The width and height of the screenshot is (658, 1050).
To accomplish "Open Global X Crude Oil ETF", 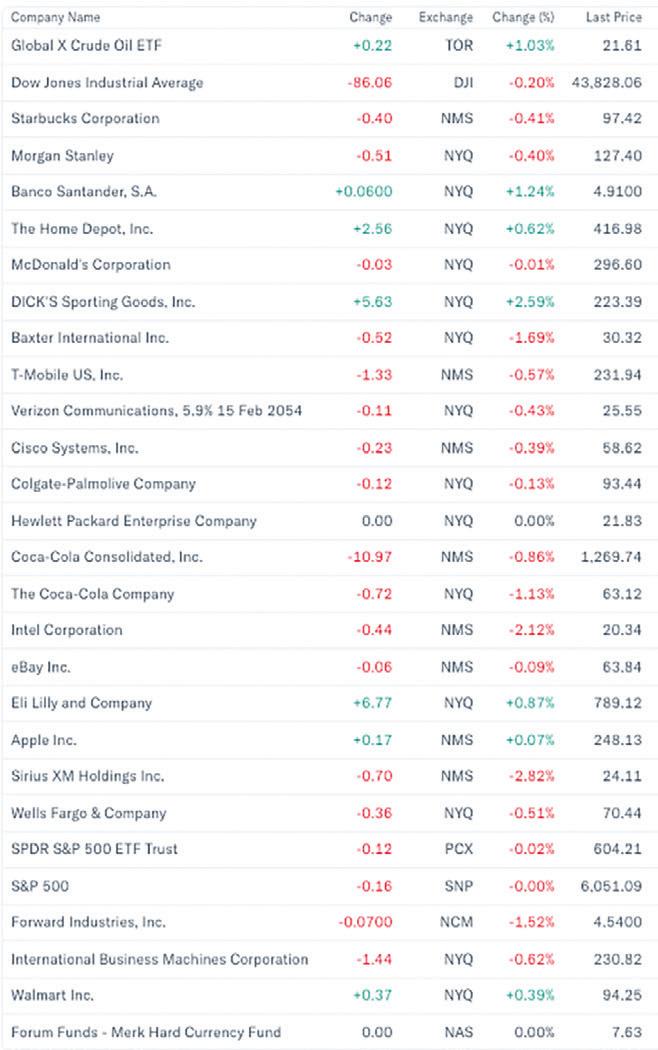I will (88, 46).
